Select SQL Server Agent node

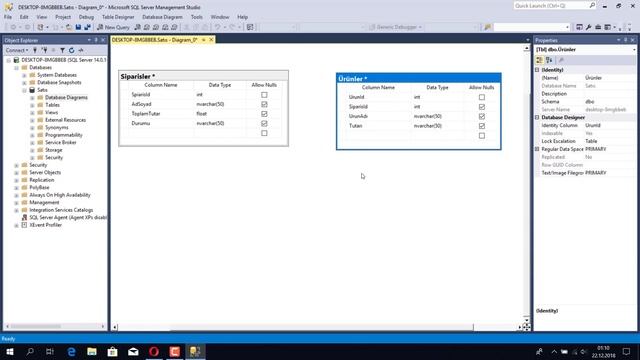[x=67, y=218]
